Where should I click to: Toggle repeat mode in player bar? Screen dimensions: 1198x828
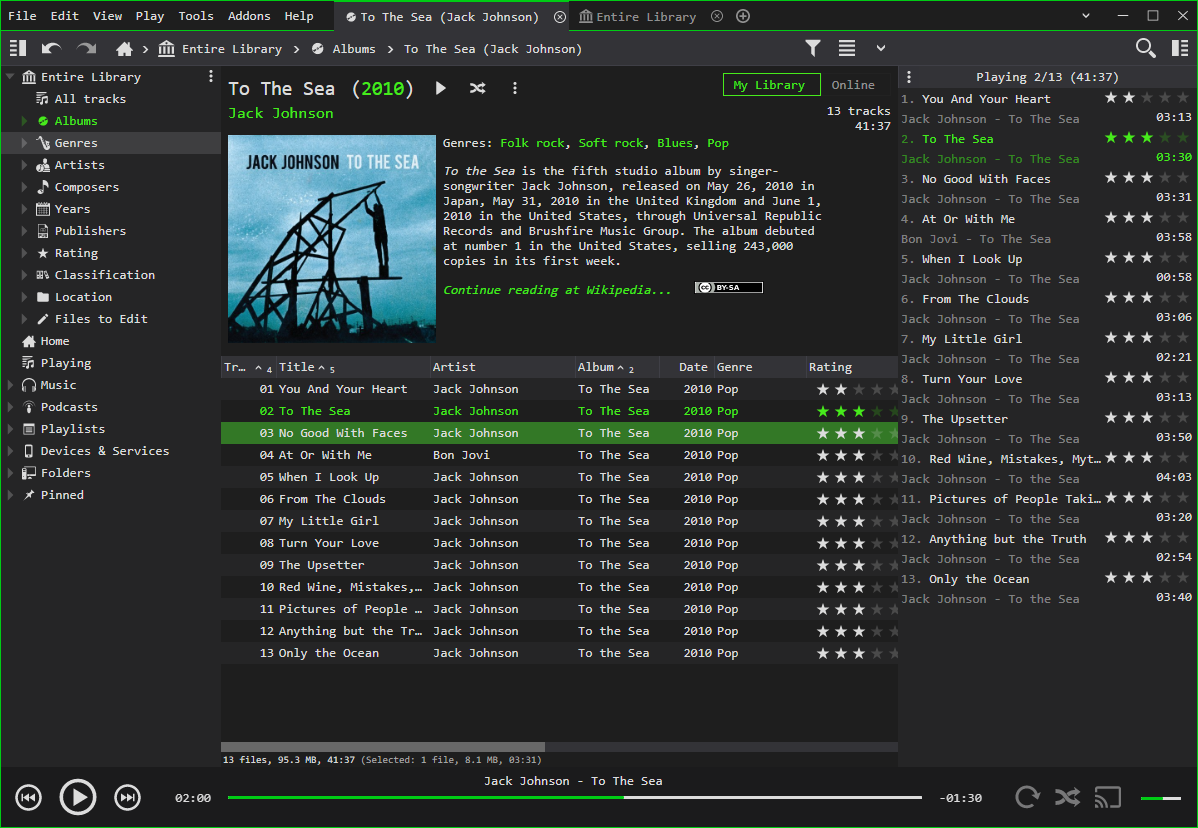coord(1028,797)
